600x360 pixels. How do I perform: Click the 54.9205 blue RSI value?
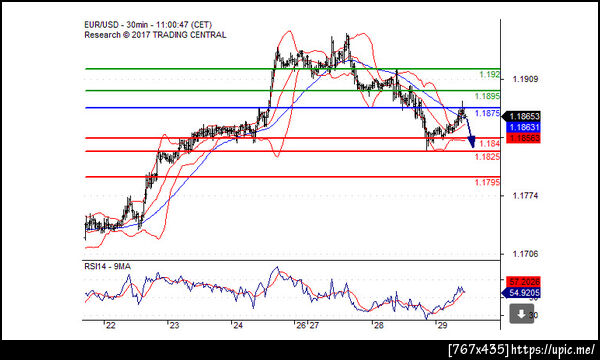click(521, 293)
